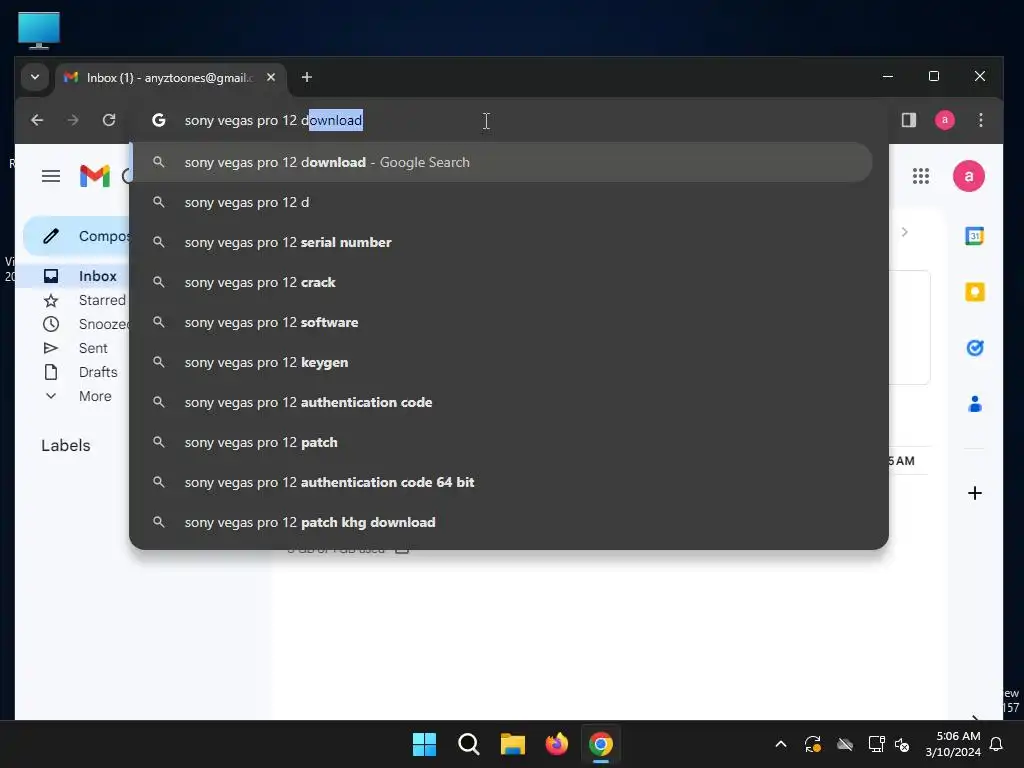Screen dimensions: 1024x768
Task: Open a new browser tab
Action: (x=307, y=77)
